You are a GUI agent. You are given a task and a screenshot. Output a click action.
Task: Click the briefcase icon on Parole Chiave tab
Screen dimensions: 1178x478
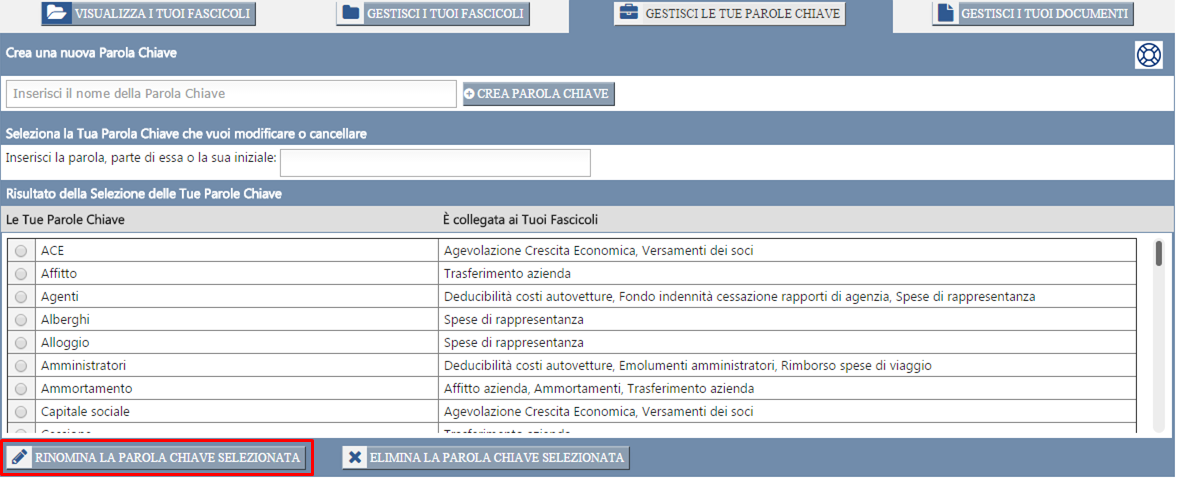coord(630,14)
